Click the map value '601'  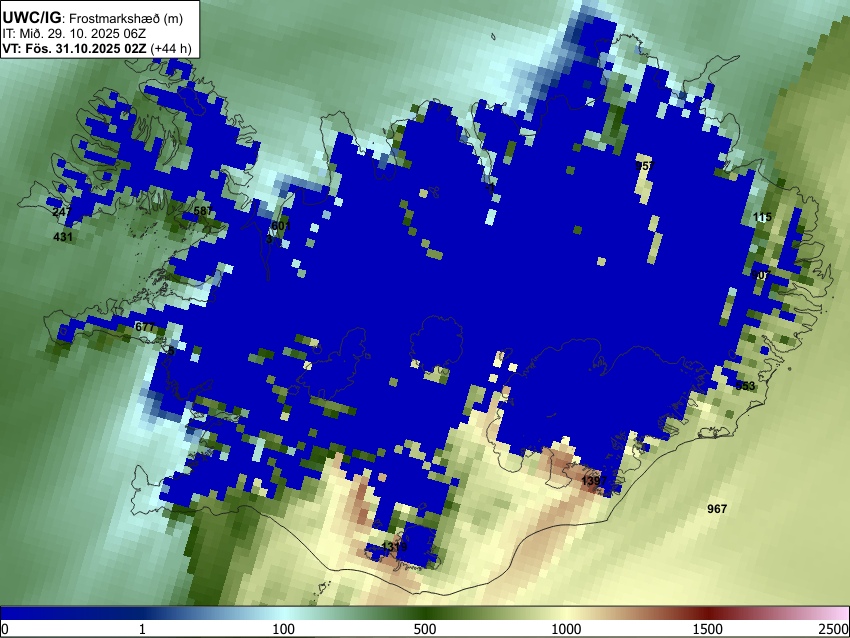tap(281, 226)
